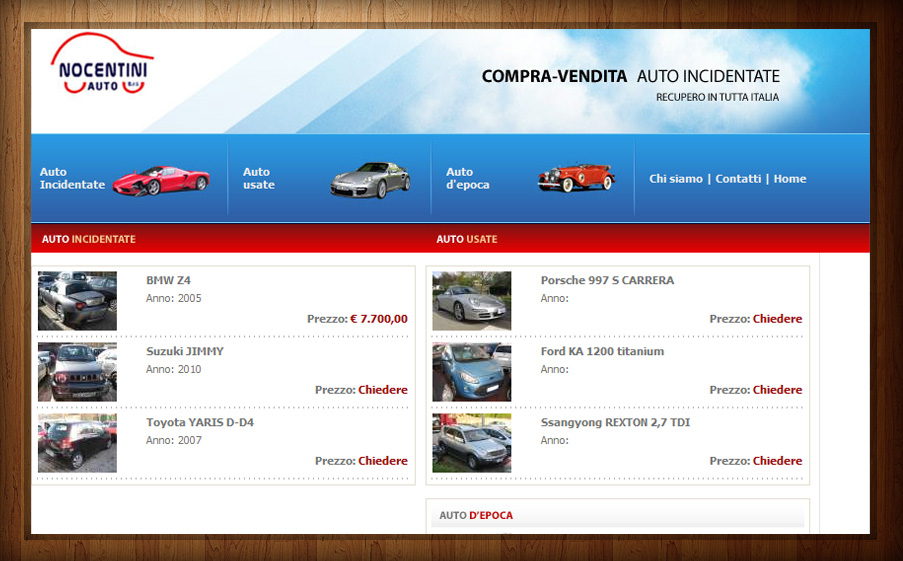The image size is (903, 561).
Task: Click the Anno: 2005 text
Action: pos(173,298)
